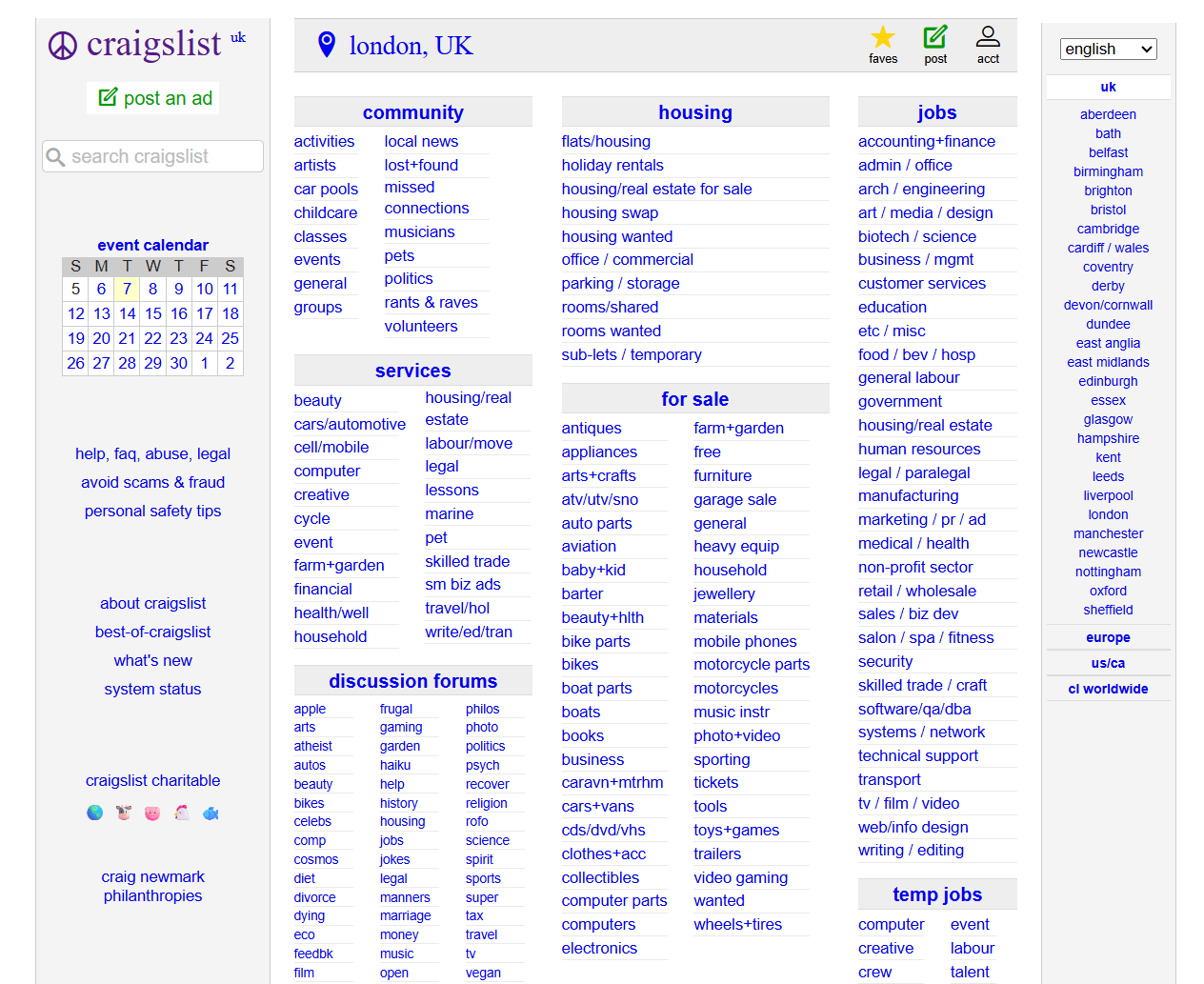Open favourites via the star icon

tap(883, 37)
